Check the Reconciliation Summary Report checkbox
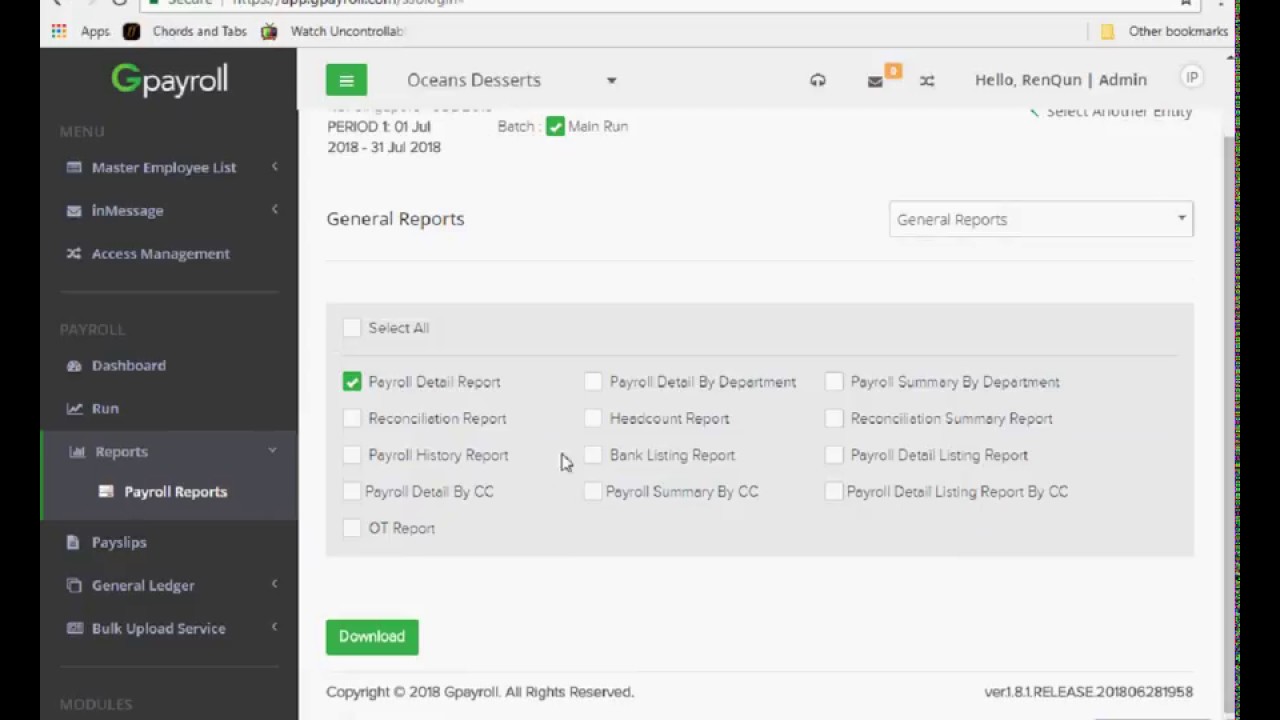Screen dimensions: 1280x720 click(x=834, y=419)
